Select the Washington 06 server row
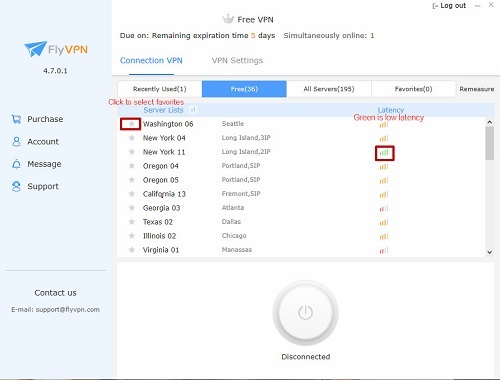Image resolution: width=500 pixels, height=380 pixels. (x=301, y=124)
